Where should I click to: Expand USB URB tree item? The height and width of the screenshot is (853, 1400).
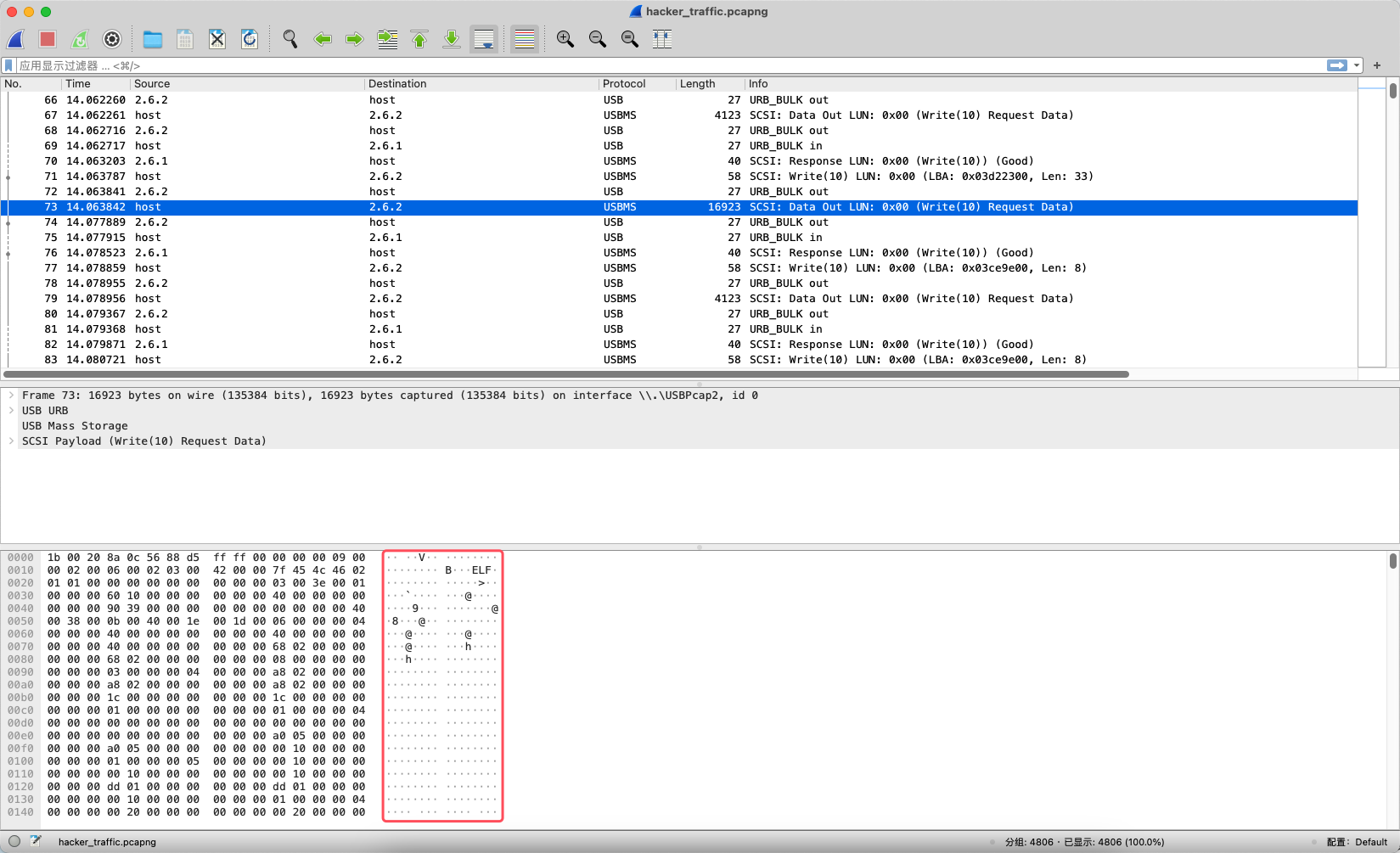tap(11, 411)
